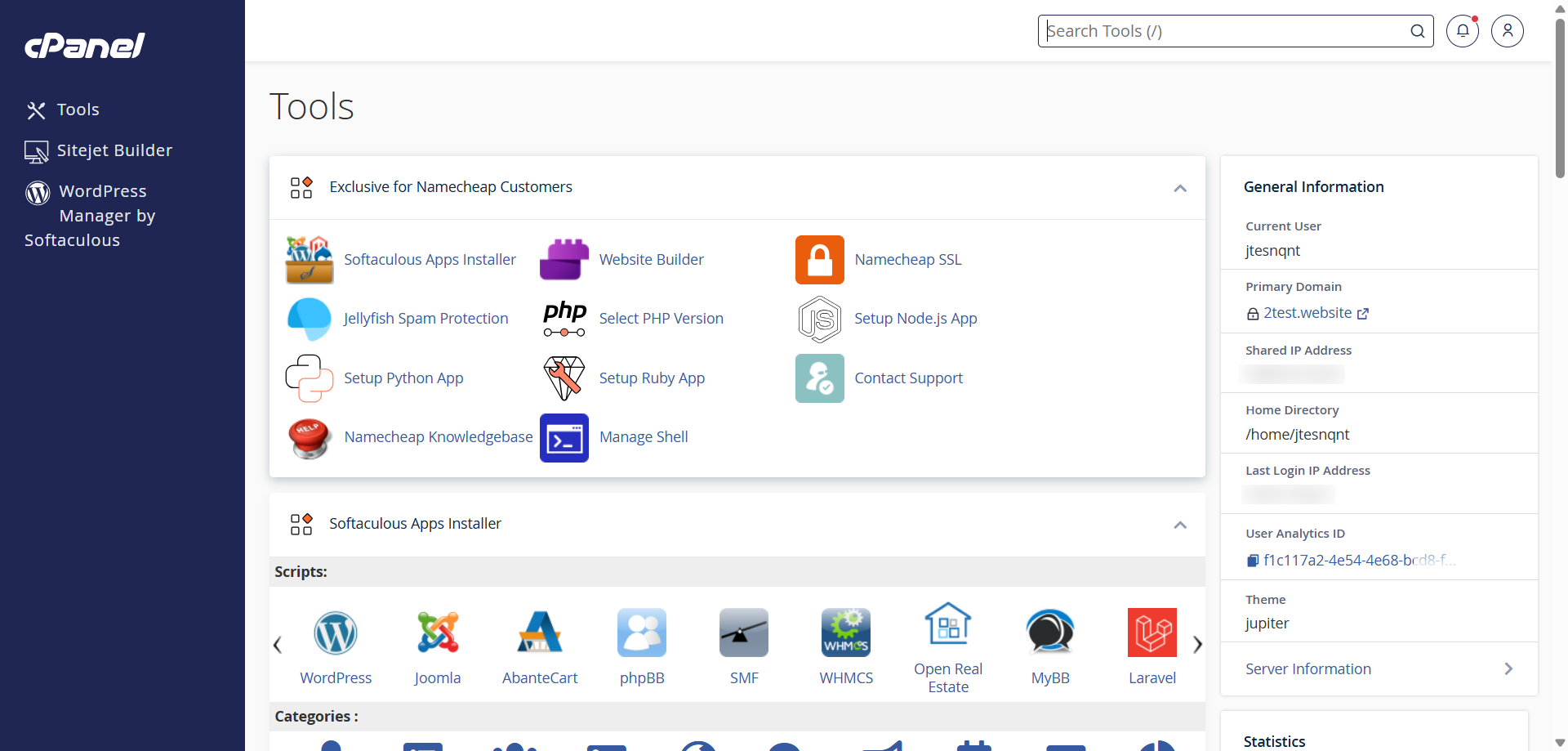Open the Select PHP Version icon

tap(564, 319)
